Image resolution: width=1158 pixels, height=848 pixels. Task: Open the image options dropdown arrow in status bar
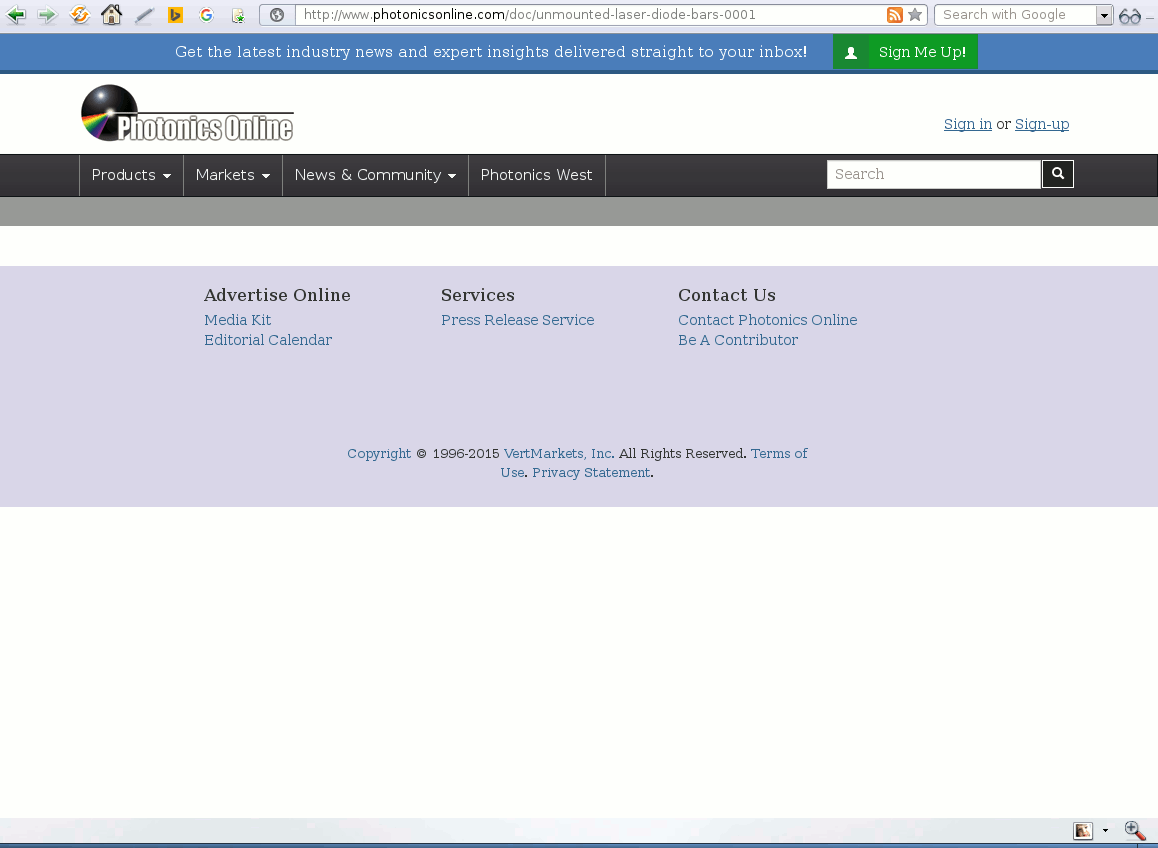point(1106,830)
